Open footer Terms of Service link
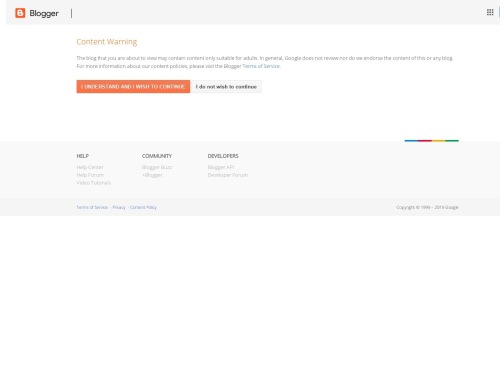 (92, 207)
